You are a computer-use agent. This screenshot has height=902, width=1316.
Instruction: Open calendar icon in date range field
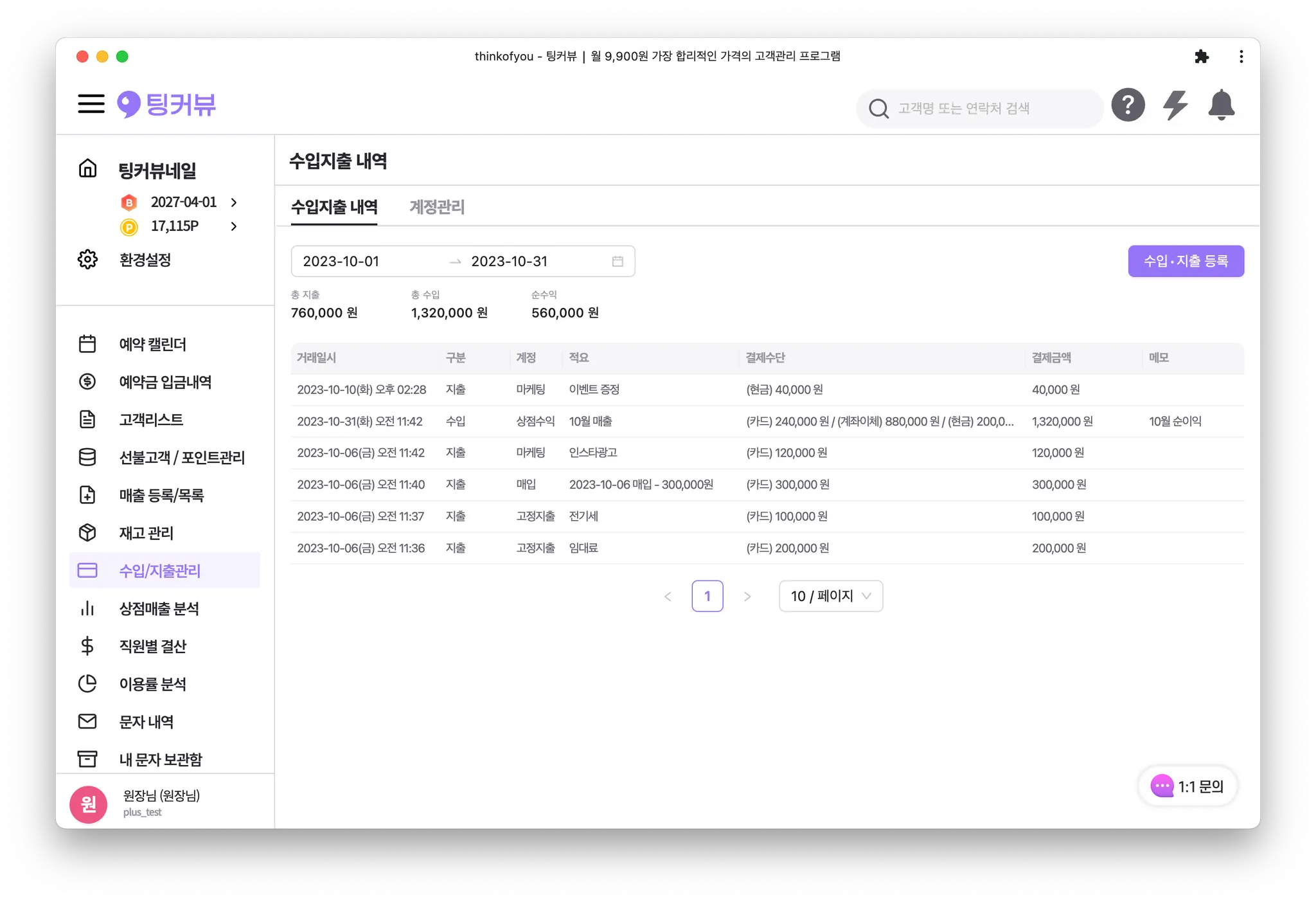[618, 262]
